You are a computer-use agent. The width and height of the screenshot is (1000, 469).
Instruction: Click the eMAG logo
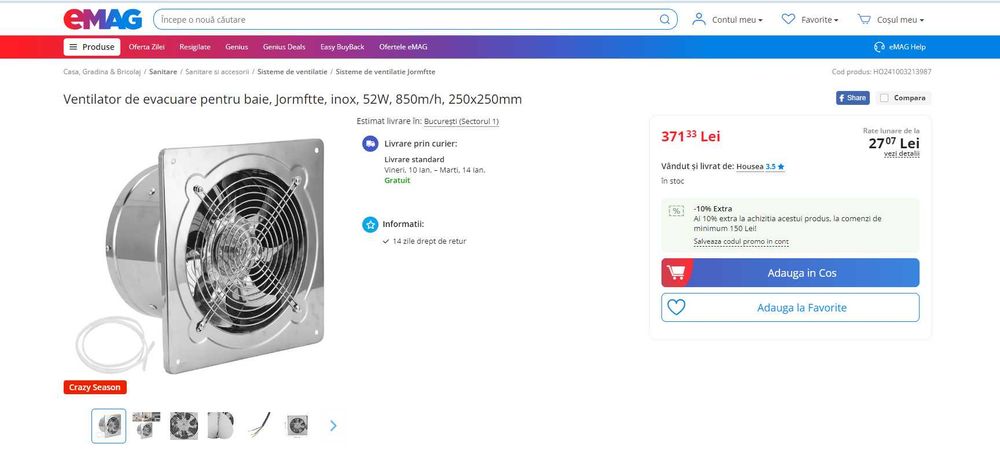[102, 19]
